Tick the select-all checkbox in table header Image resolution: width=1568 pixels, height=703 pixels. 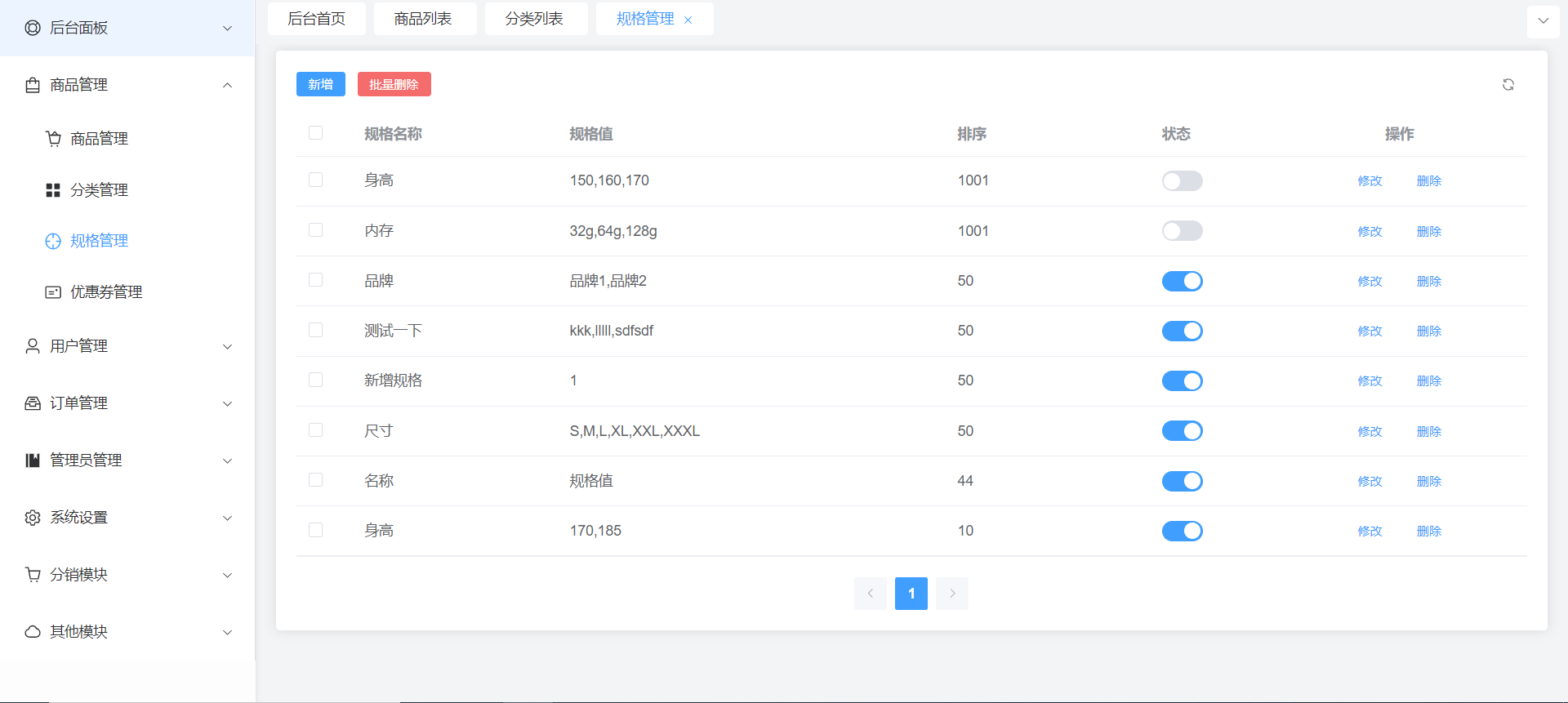tap(316, 133)
